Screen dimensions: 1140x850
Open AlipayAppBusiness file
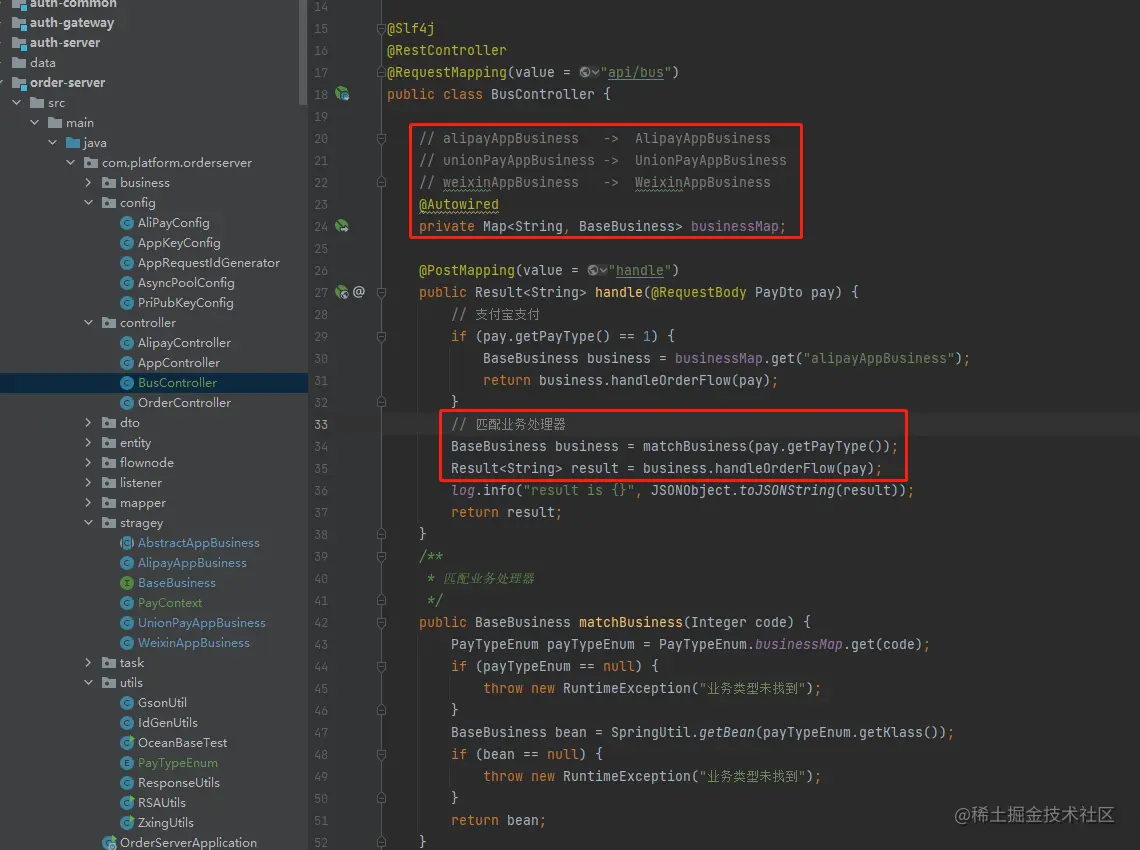coord(192,563)
